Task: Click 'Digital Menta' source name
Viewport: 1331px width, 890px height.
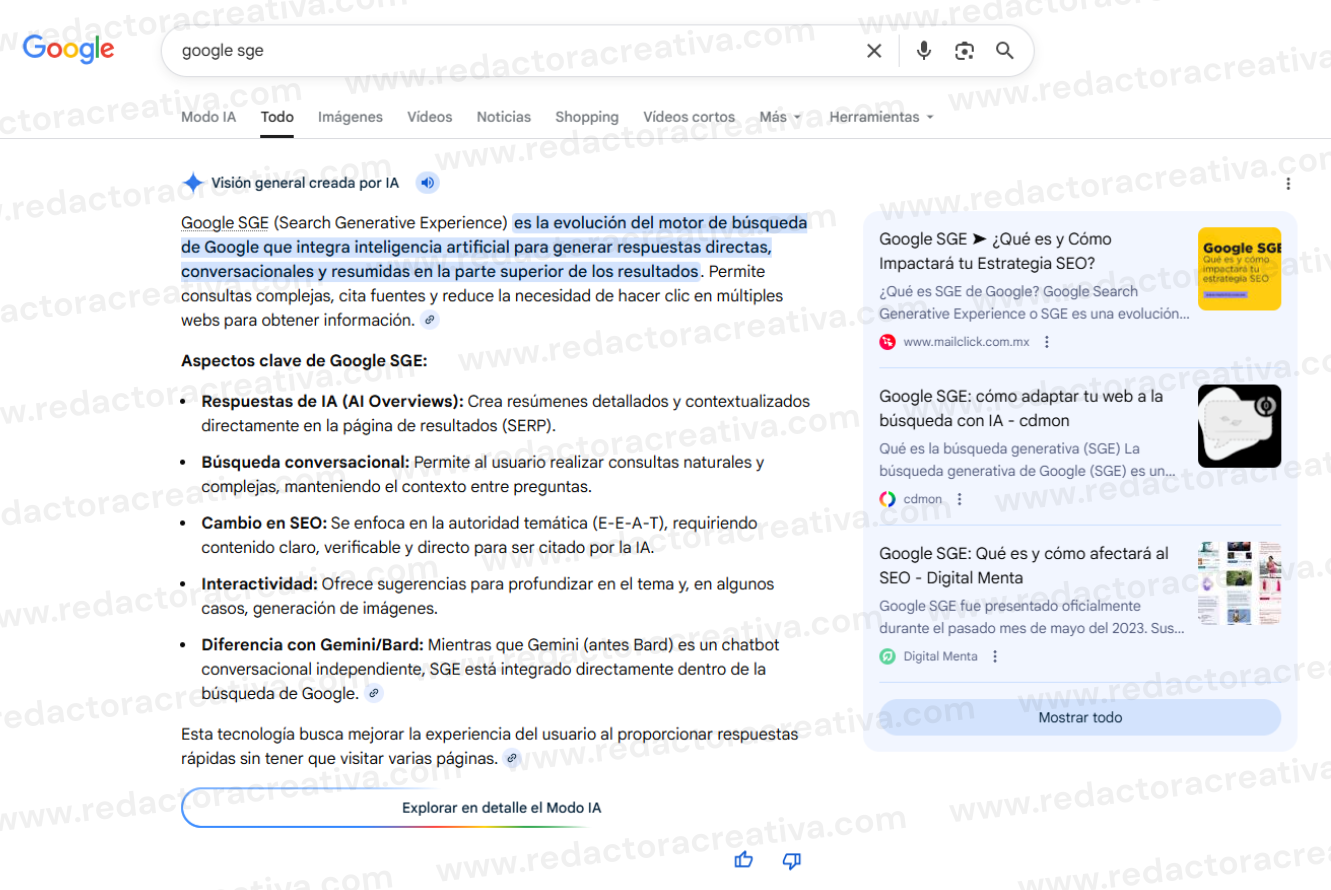Action: [x=940, y=657]
